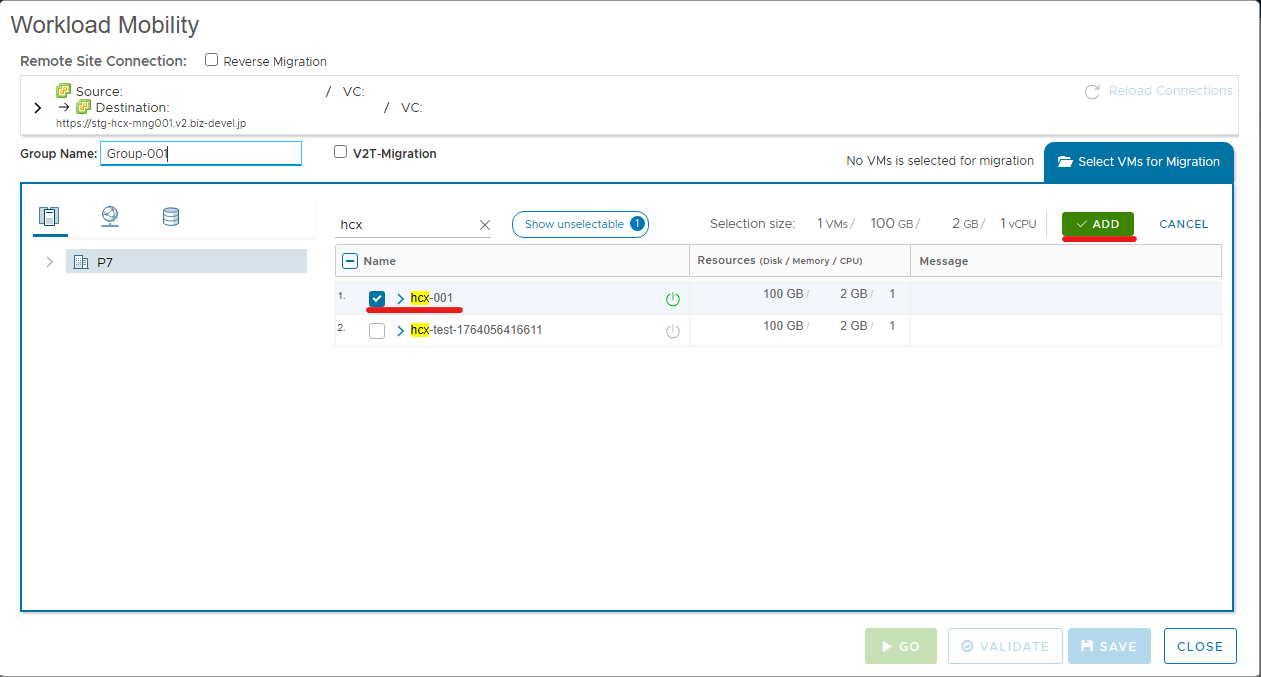1261x677 pixels.
Task: Focus the Group Name input field
Action: coord(201,153)
